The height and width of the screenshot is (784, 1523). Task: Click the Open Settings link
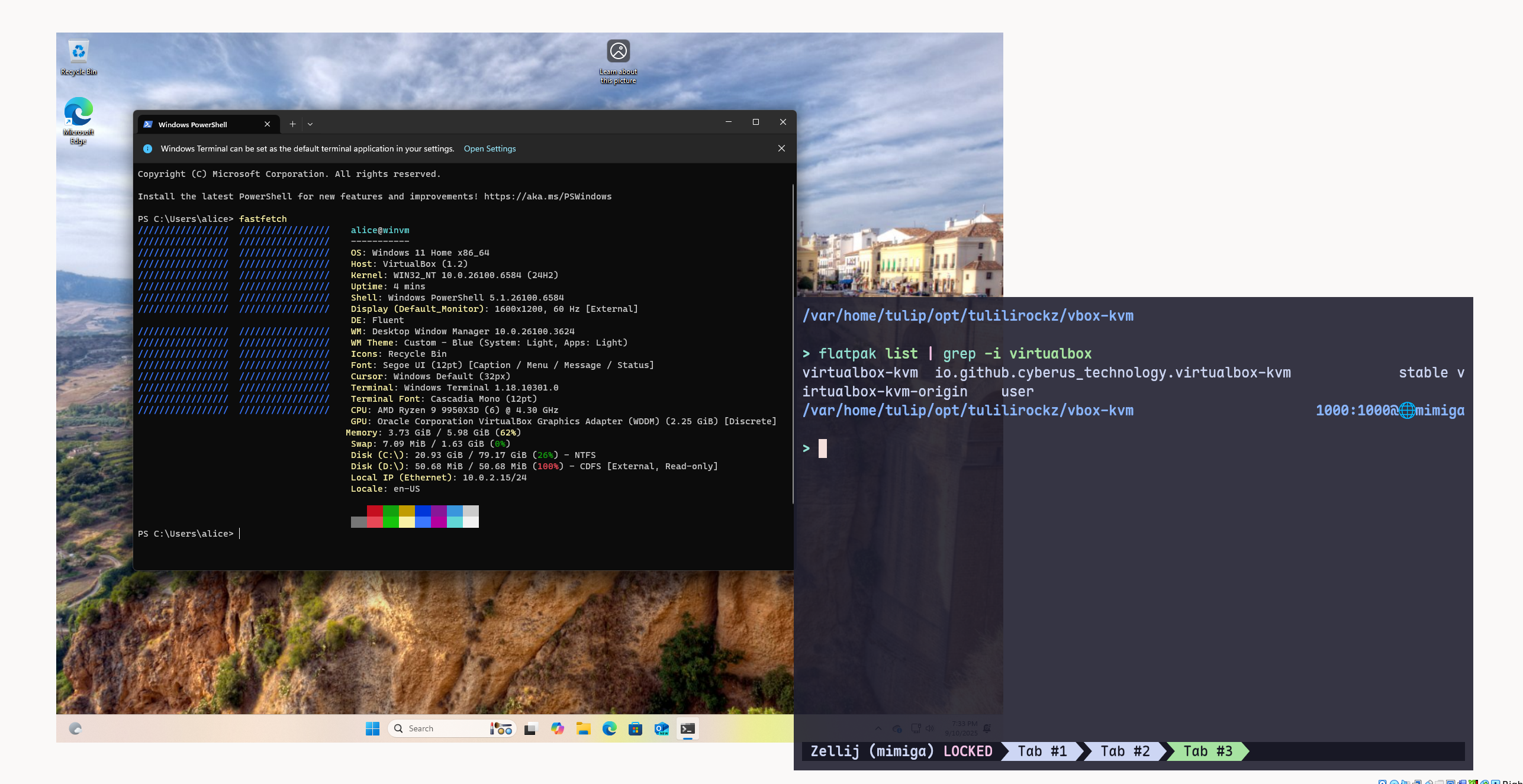pos(490,149)
